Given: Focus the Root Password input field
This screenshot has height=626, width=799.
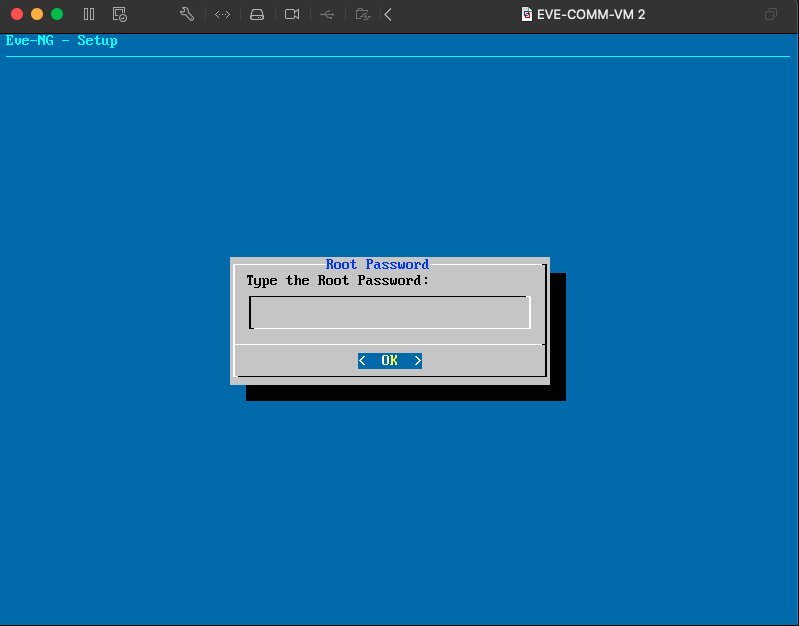Looking at the screenshot, I should tap(390, 312).
